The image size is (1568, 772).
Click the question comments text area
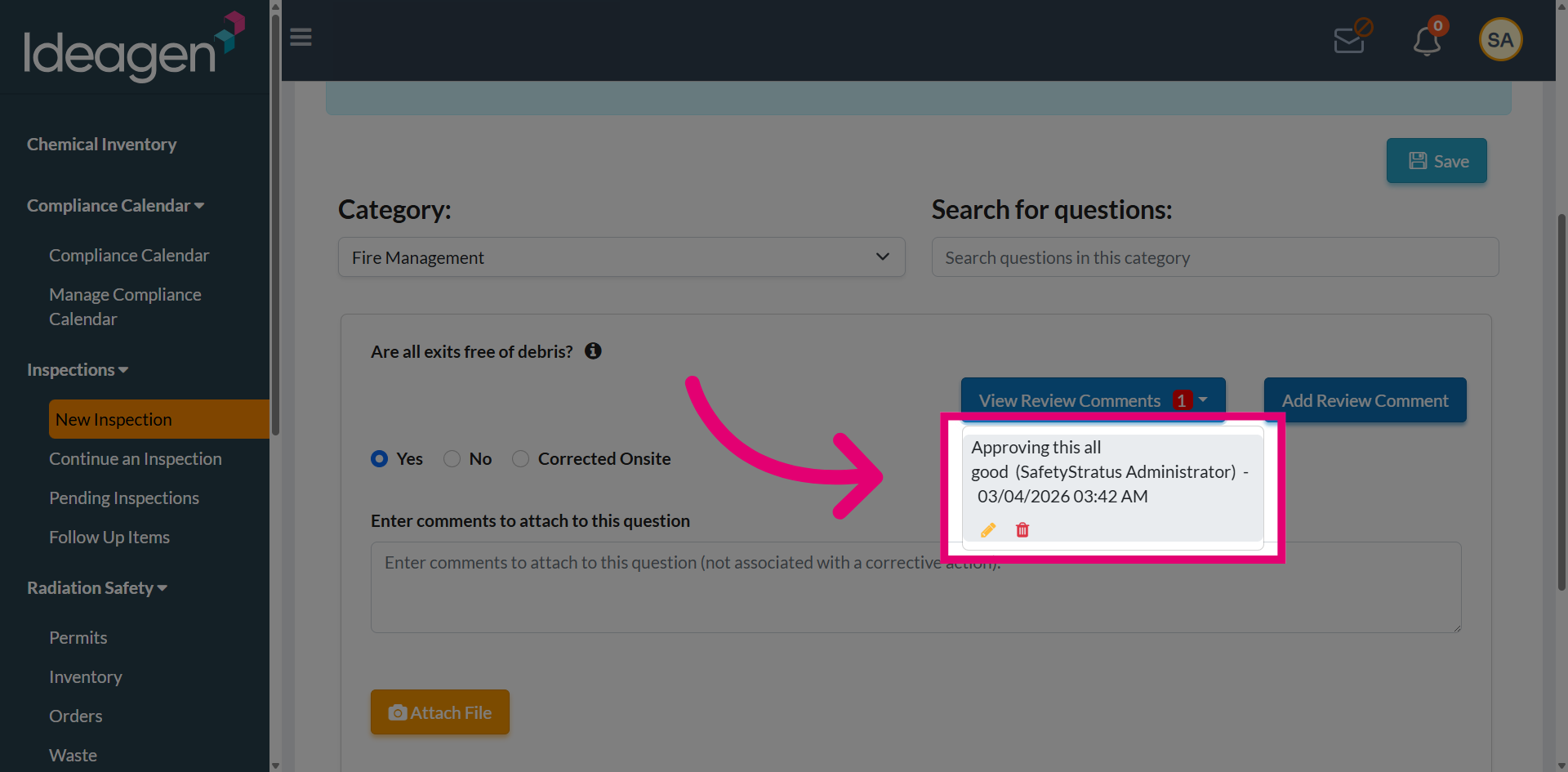915,587
